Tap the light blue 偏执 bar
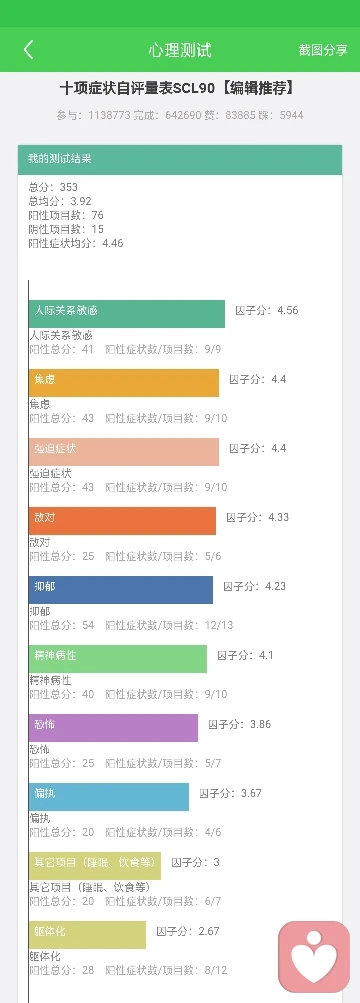This screenshot has height=1003, width=360. click(109, 797)
